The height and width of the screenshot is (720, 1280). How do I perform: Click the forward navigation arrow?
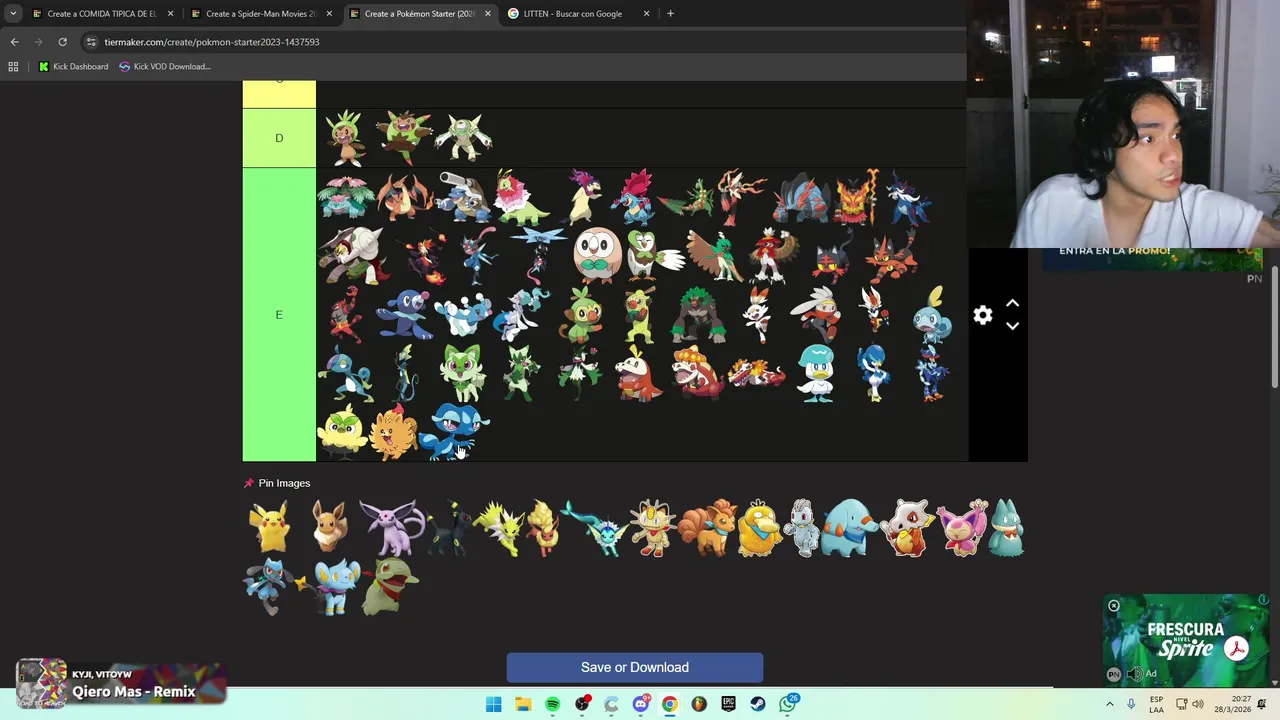(x=38, y=42)
